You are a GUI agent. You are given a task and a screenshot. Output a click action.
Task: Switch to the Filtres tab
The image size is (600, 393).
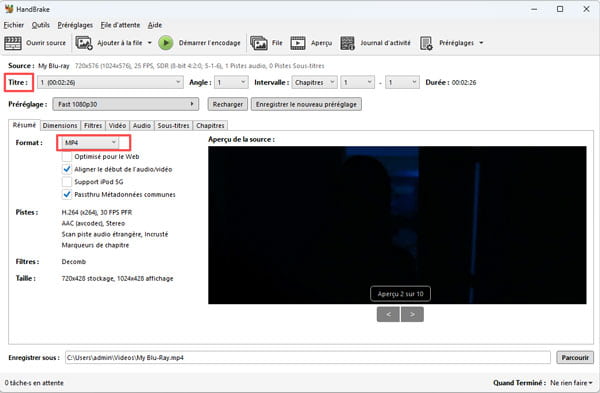point(93,126)
